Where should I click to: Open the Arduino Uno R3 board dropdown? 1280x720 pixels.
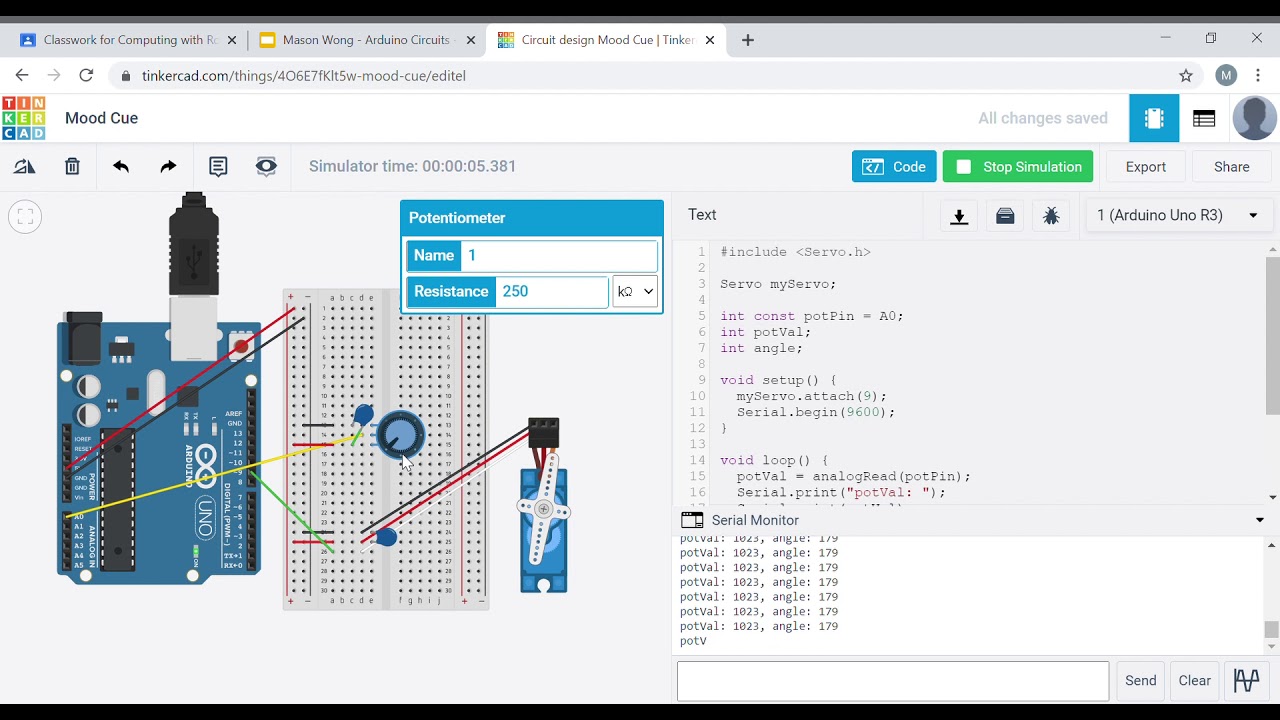pos(1178,216)
